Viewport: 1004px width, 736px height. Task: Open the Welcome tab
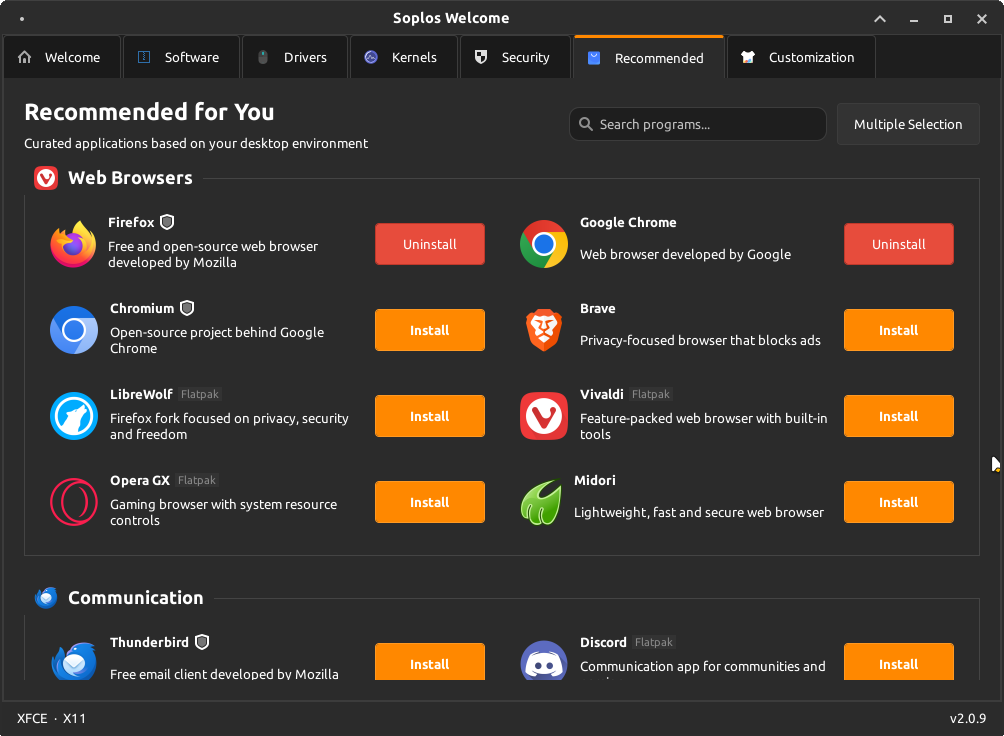(62, 57)
